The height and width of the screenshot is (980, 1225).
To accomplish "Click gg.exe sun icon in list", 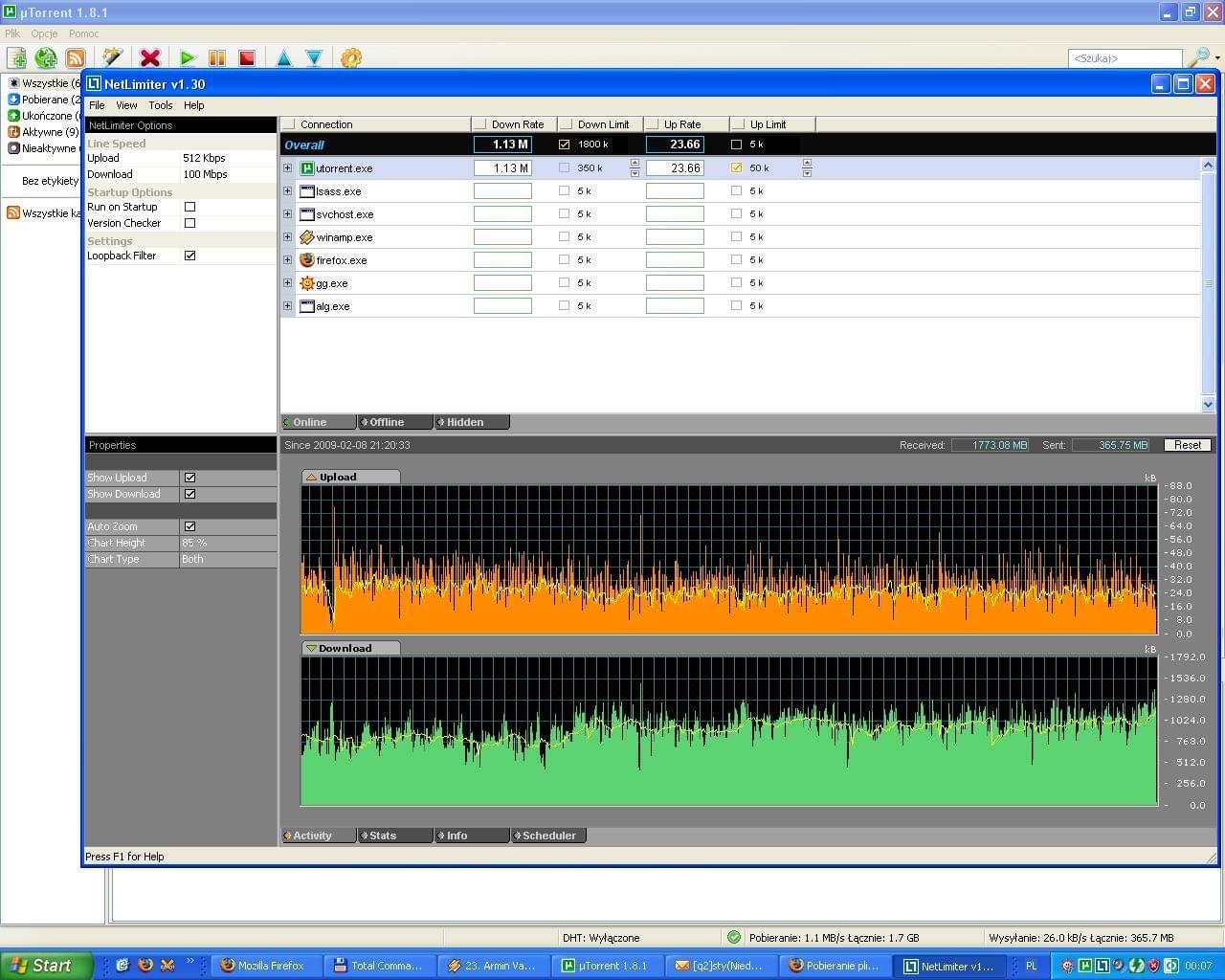I will point(307,283).
